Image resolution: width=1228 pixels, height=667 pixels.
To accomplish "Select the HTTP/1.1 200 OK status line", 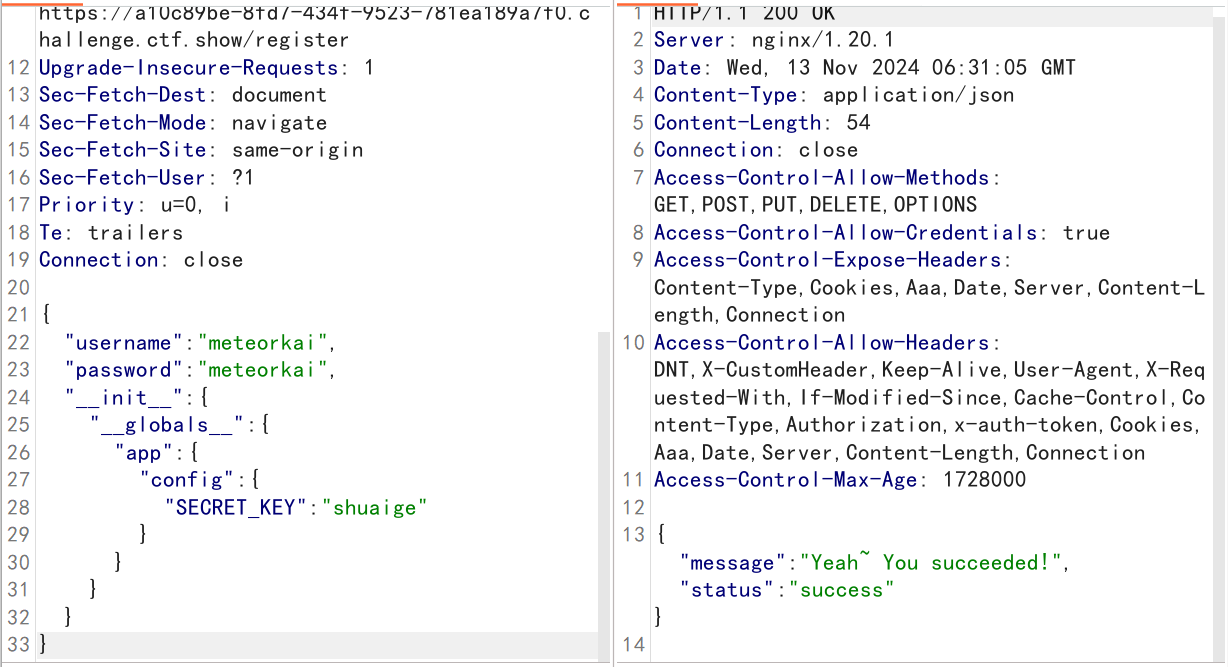I will [744, 14].
